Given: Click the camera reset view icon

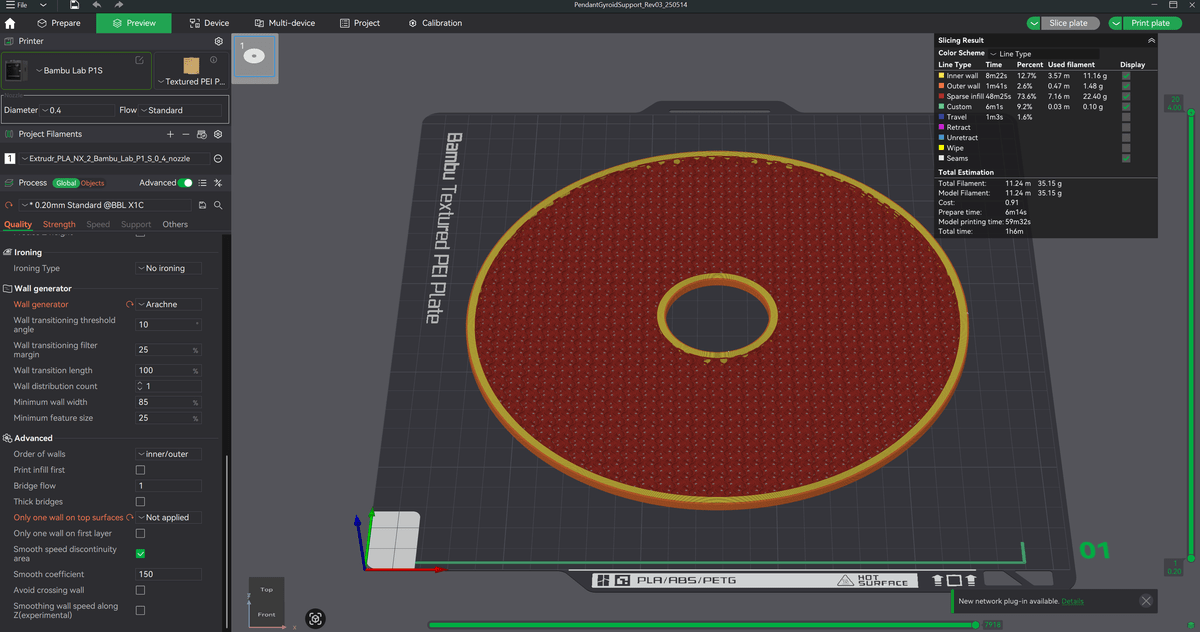Looking at the screenshot, I should 316,619.
